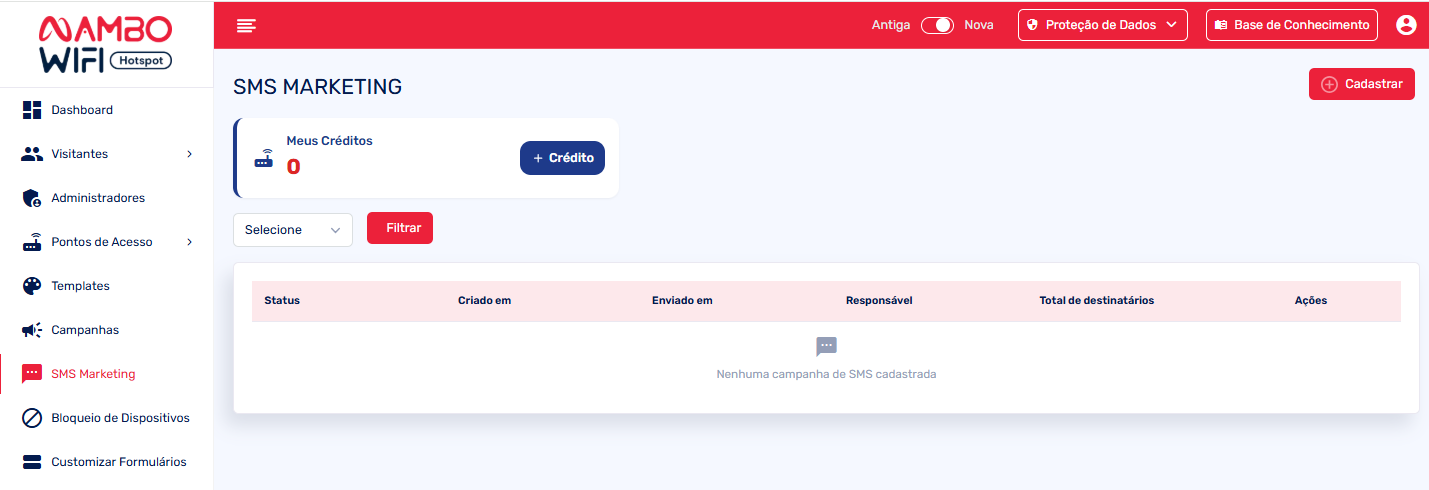Open Base de Conhecimento link

[x=1291, y=25]
